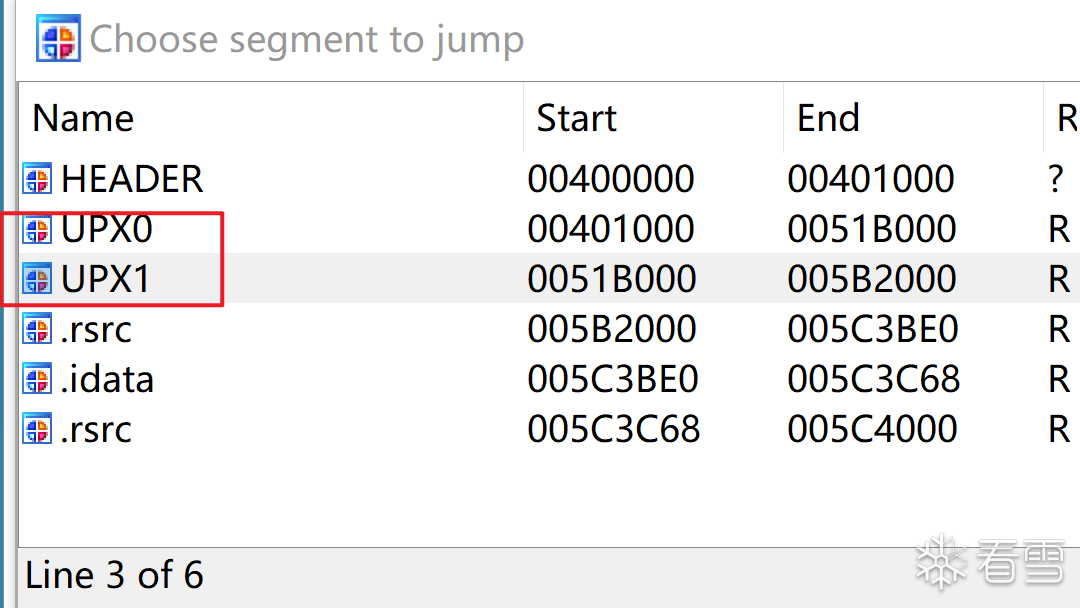Click the question mark in the HEADER row
1080x608 pixels.
[1056, 180]
